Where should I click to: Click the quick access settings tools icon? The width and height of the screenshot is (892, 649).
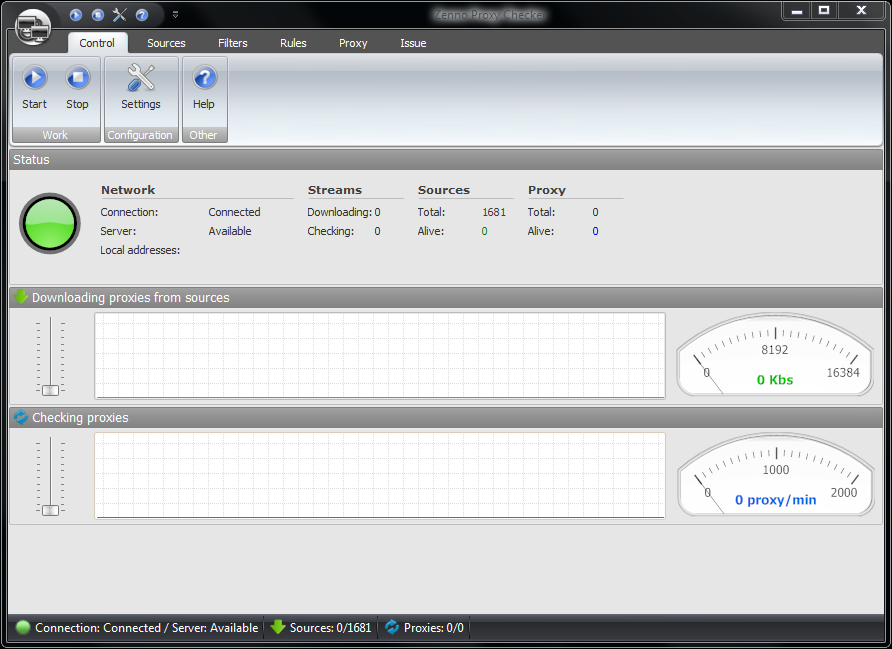coord(120,15)
